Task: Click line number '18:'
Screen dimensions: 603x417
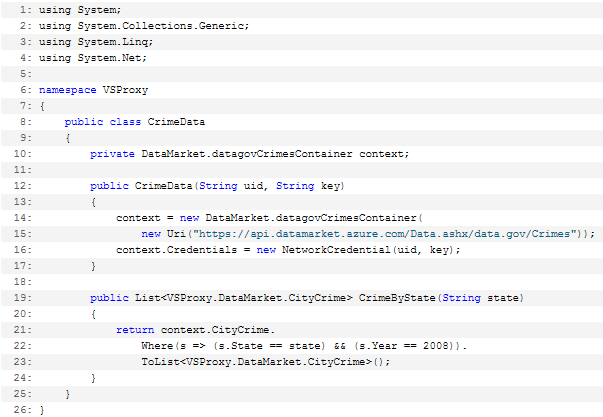Action: [x=23, y=282]
